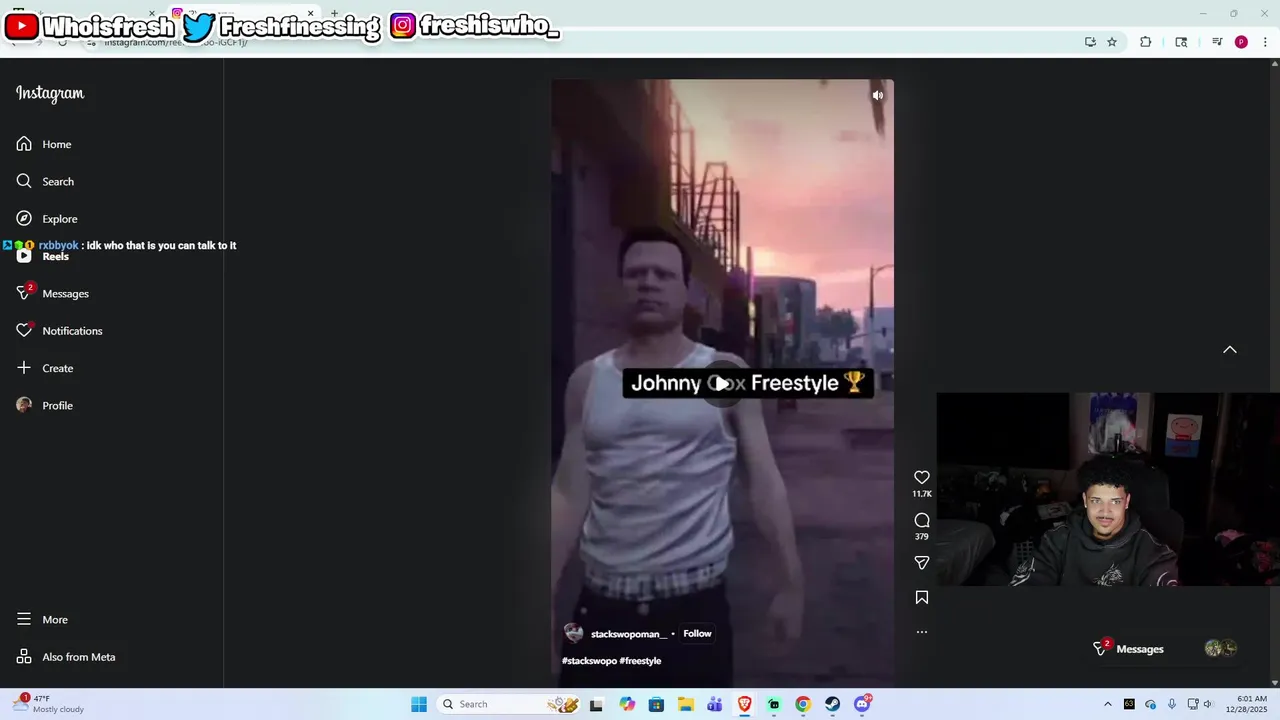This screenshot has width=1280, height=720.
Task: Go to previous reel with up chevron
Action: click(x=1230, y=350)
